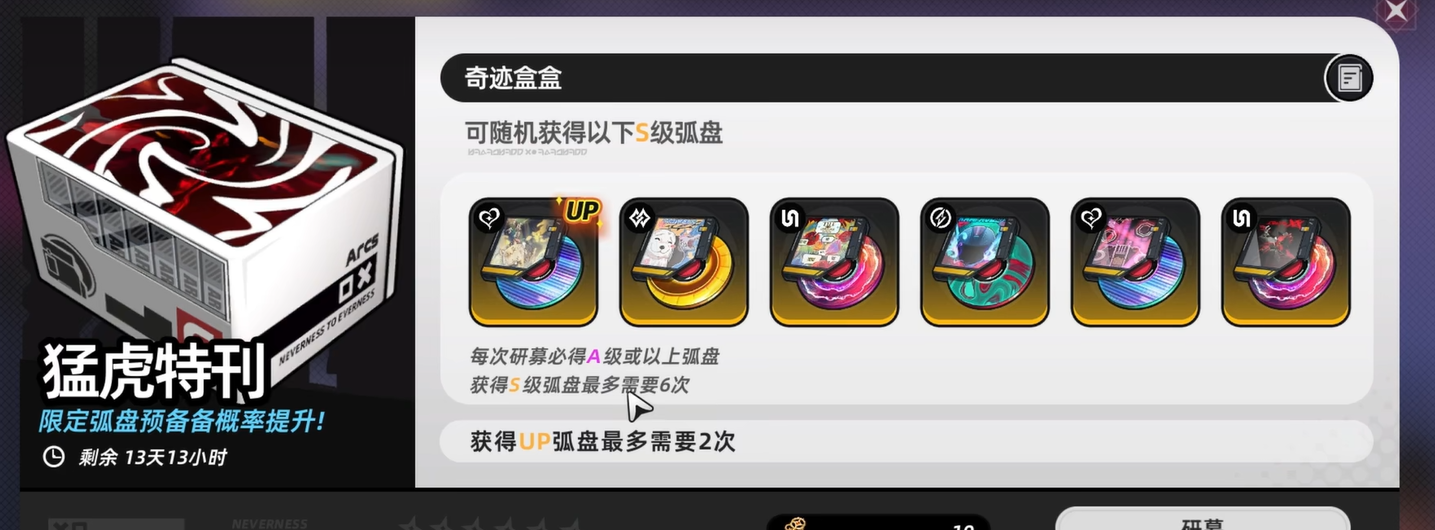This screenshot has height=530, width=1435.
Task: Click diamond-star badge on second arc disc
Action: point(639,216)
